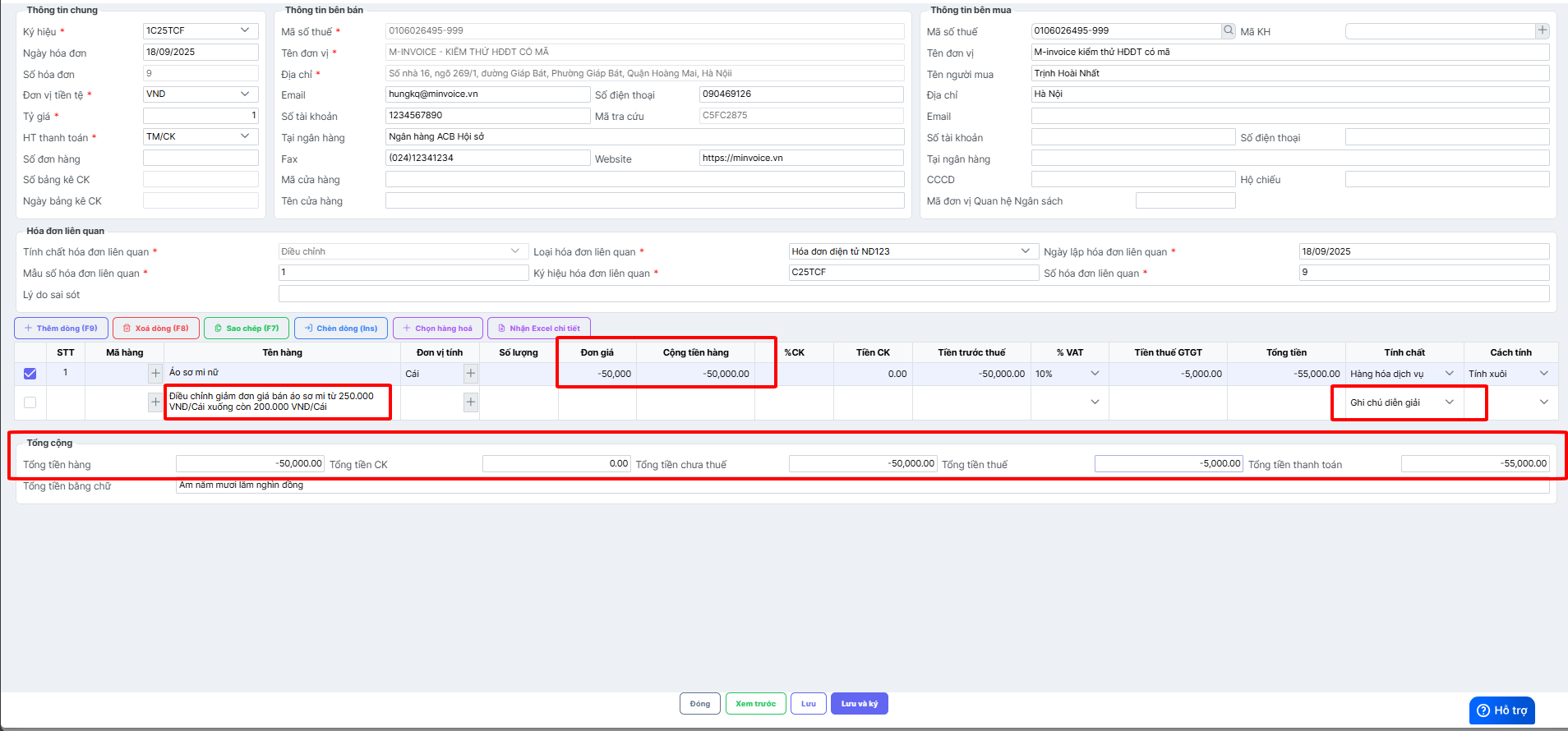Open the Hỗ trợ help widget

pos(1501,710)
